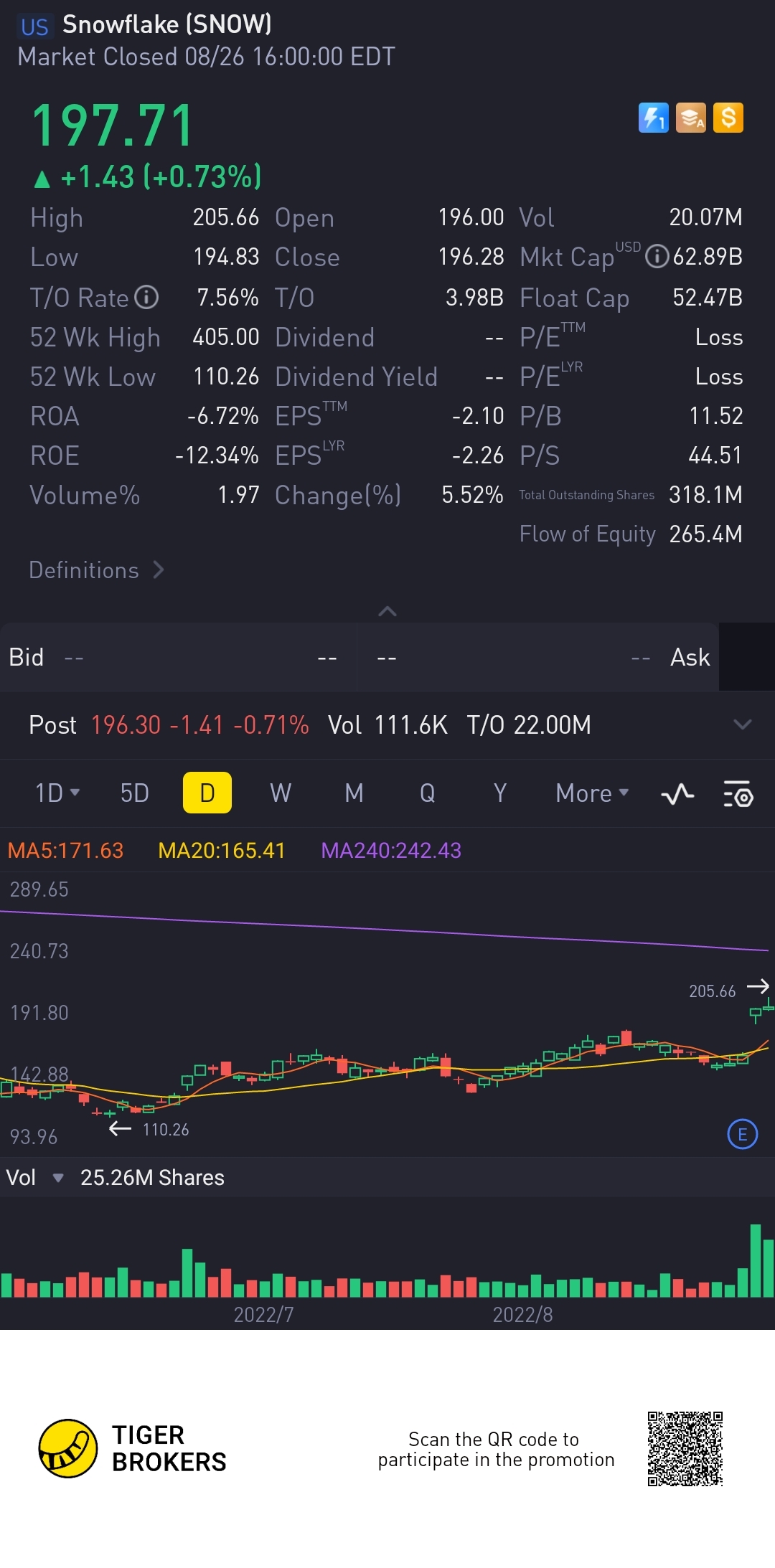Select the D daily chart tab

[207, 793]
